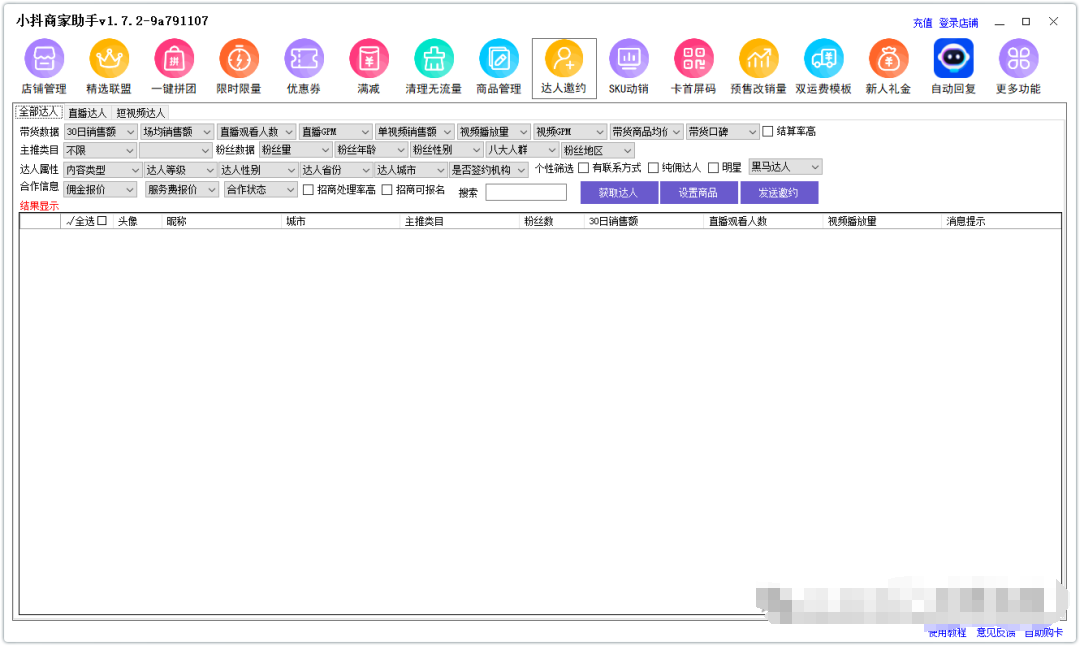Open the 充值 recharge link
1080x646 pixels.
tap(922, 23)
